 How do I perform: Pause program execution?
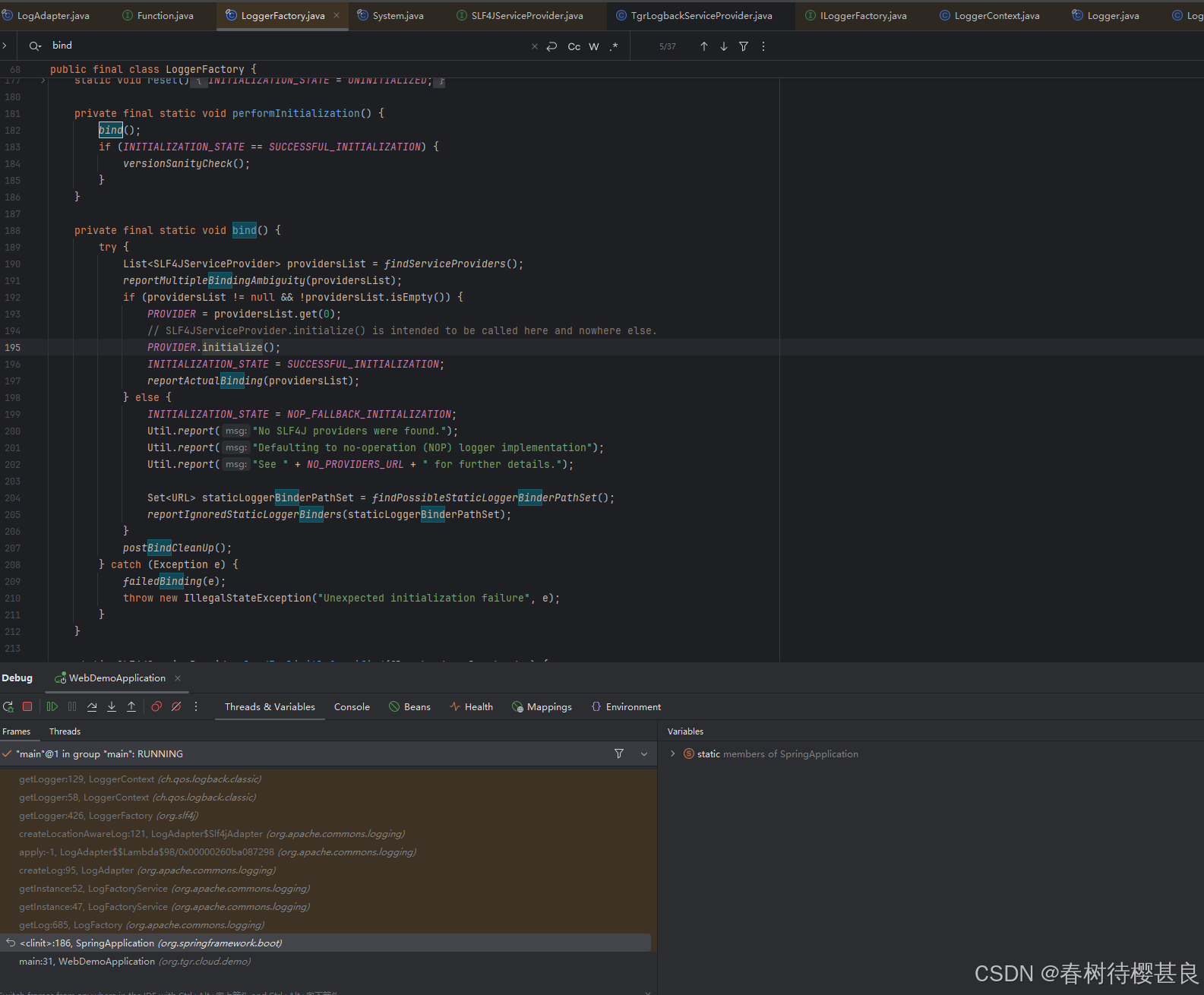pos(72,706)
